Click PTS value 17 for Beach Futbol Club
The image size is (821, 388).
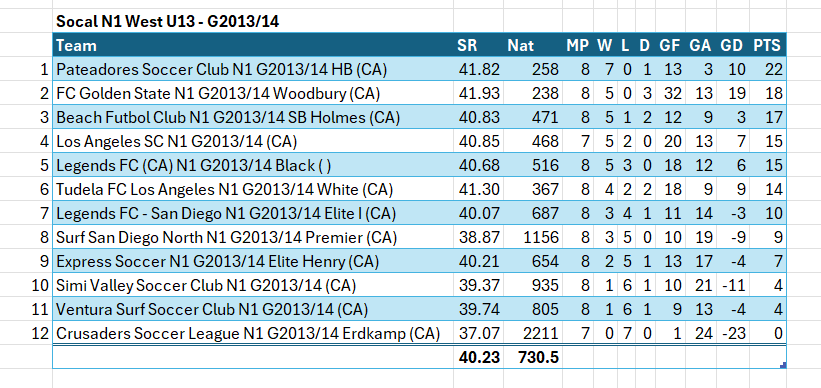(767, 117)
